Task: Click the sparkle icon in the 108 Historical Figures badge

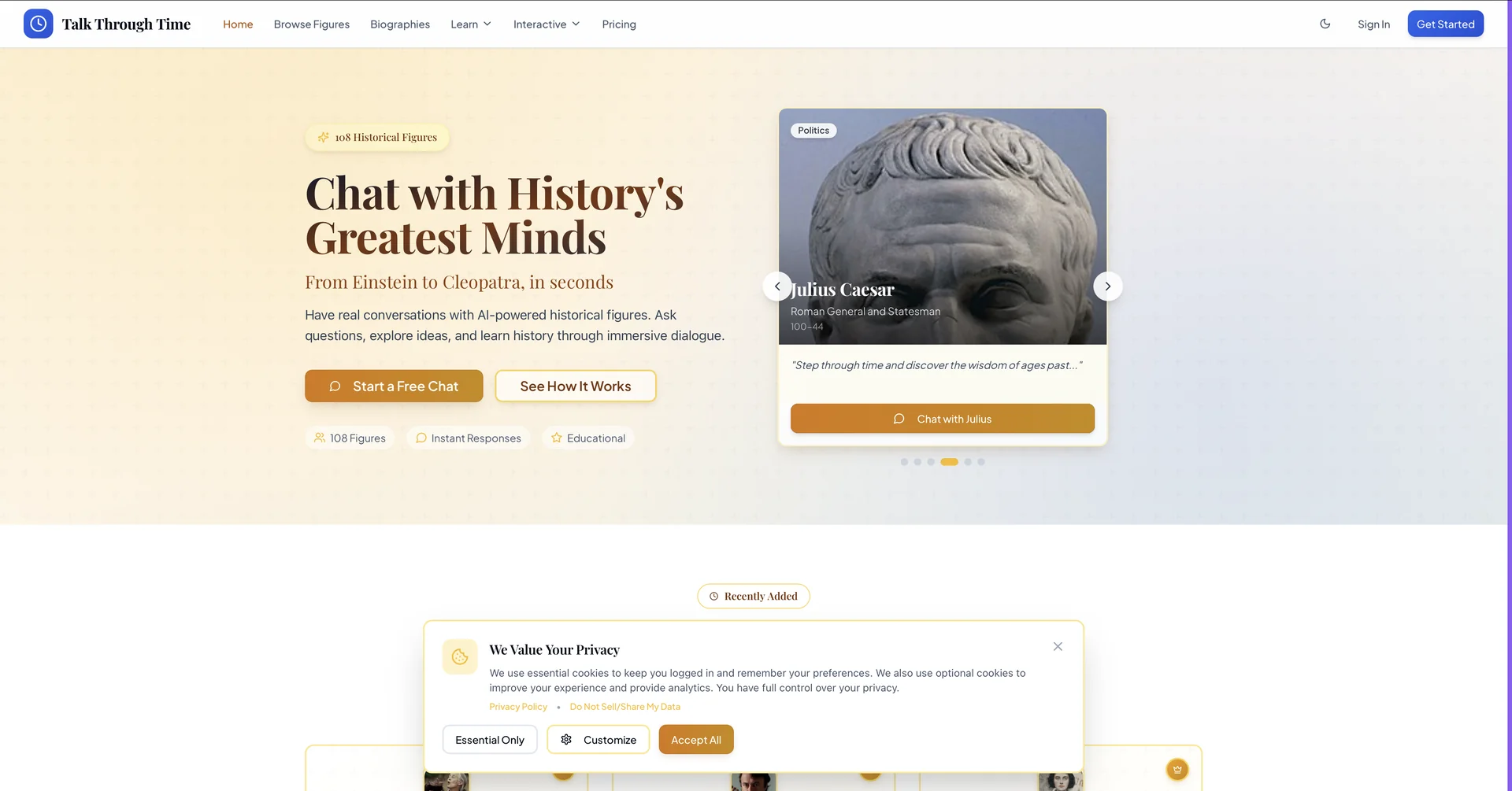Action: pos(323,137)
